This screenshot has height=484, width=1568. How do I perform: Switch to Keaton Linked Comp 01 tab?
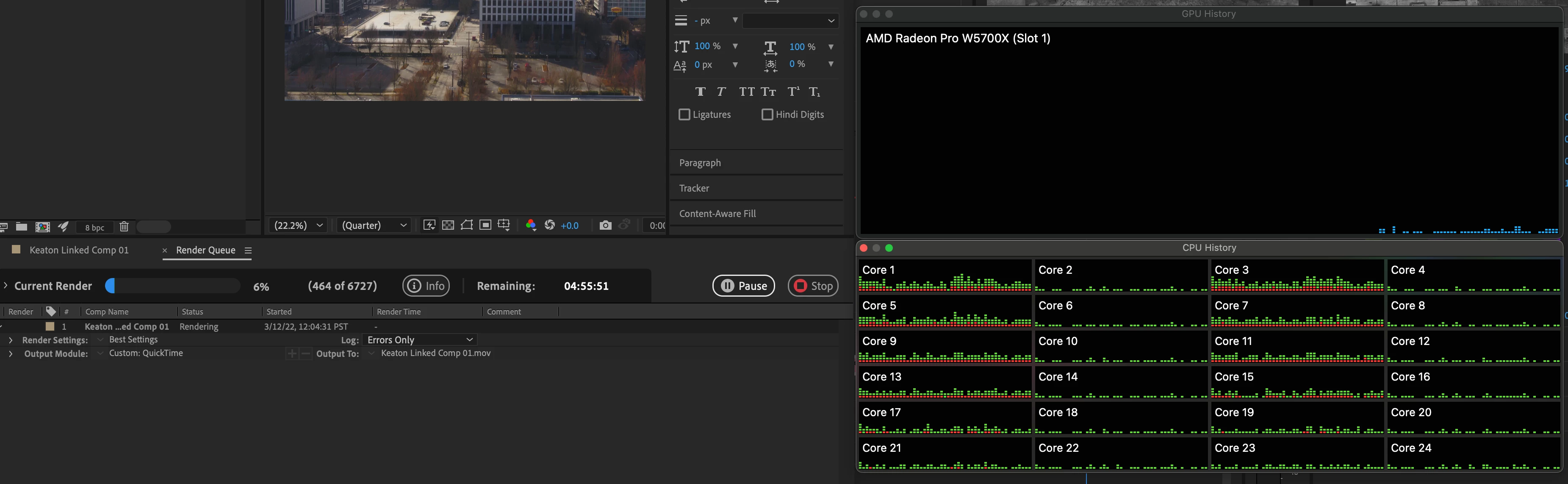point(78,250)
